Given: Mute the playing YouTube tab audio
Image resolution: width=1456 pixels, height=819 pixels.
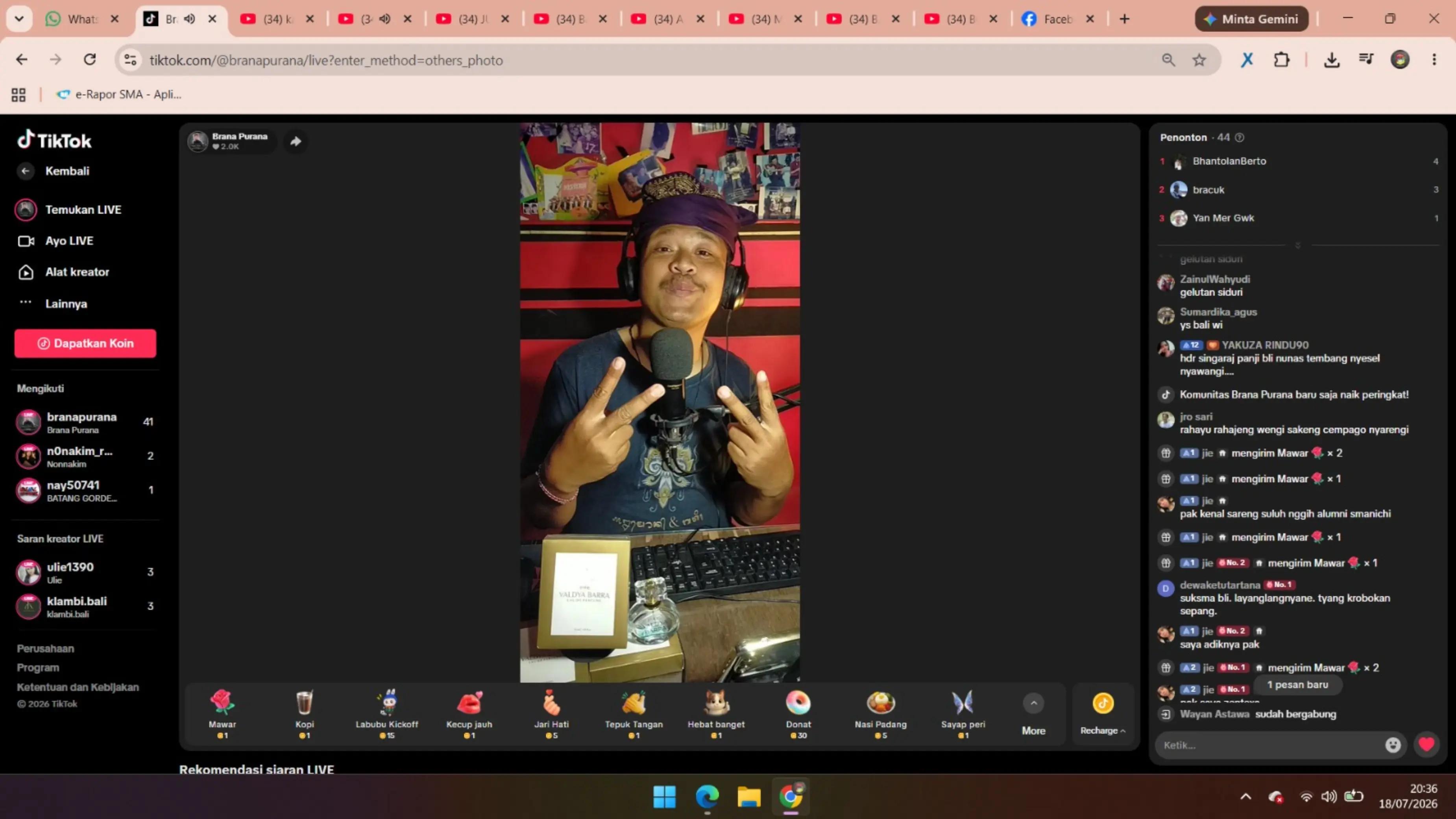Looking at the screenshot, I should 385,19.
